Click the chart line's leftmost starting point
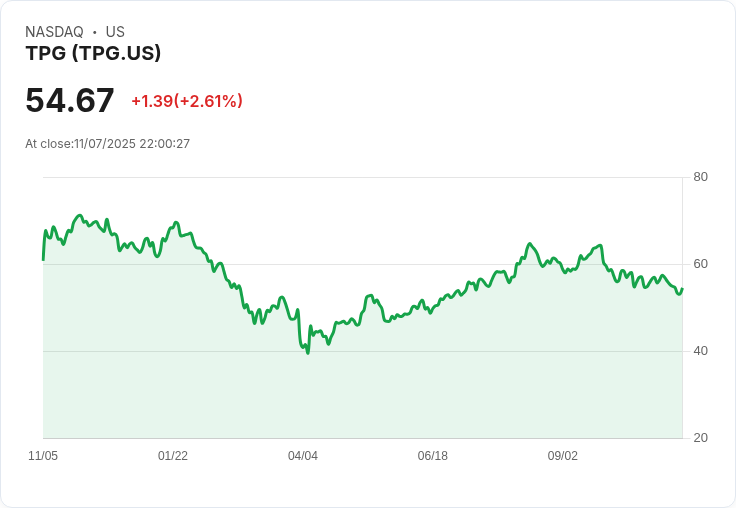 tap(43, 259)
